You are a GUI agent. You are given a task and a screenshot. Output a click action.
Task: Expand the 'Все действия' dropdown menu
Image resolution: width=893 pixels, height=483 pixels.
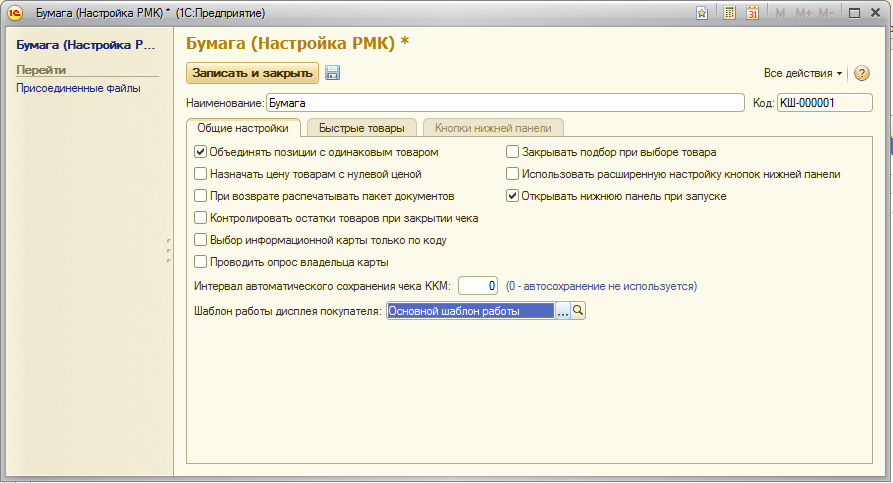tap(803, 73)
